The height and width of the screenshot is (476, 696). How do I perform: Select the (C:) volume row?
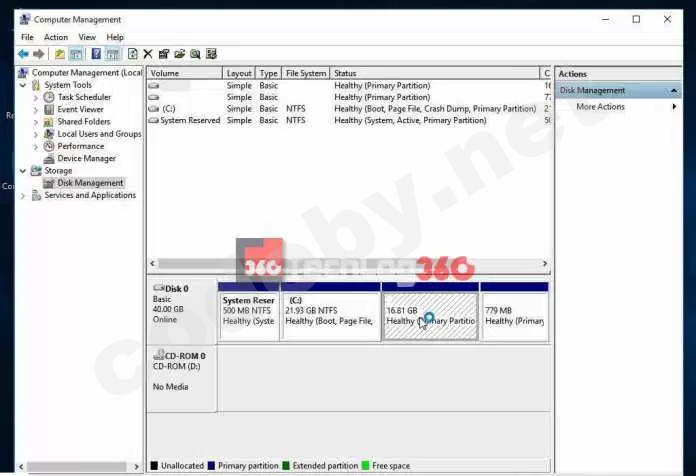pyautogui.click(x=349, y=109)
